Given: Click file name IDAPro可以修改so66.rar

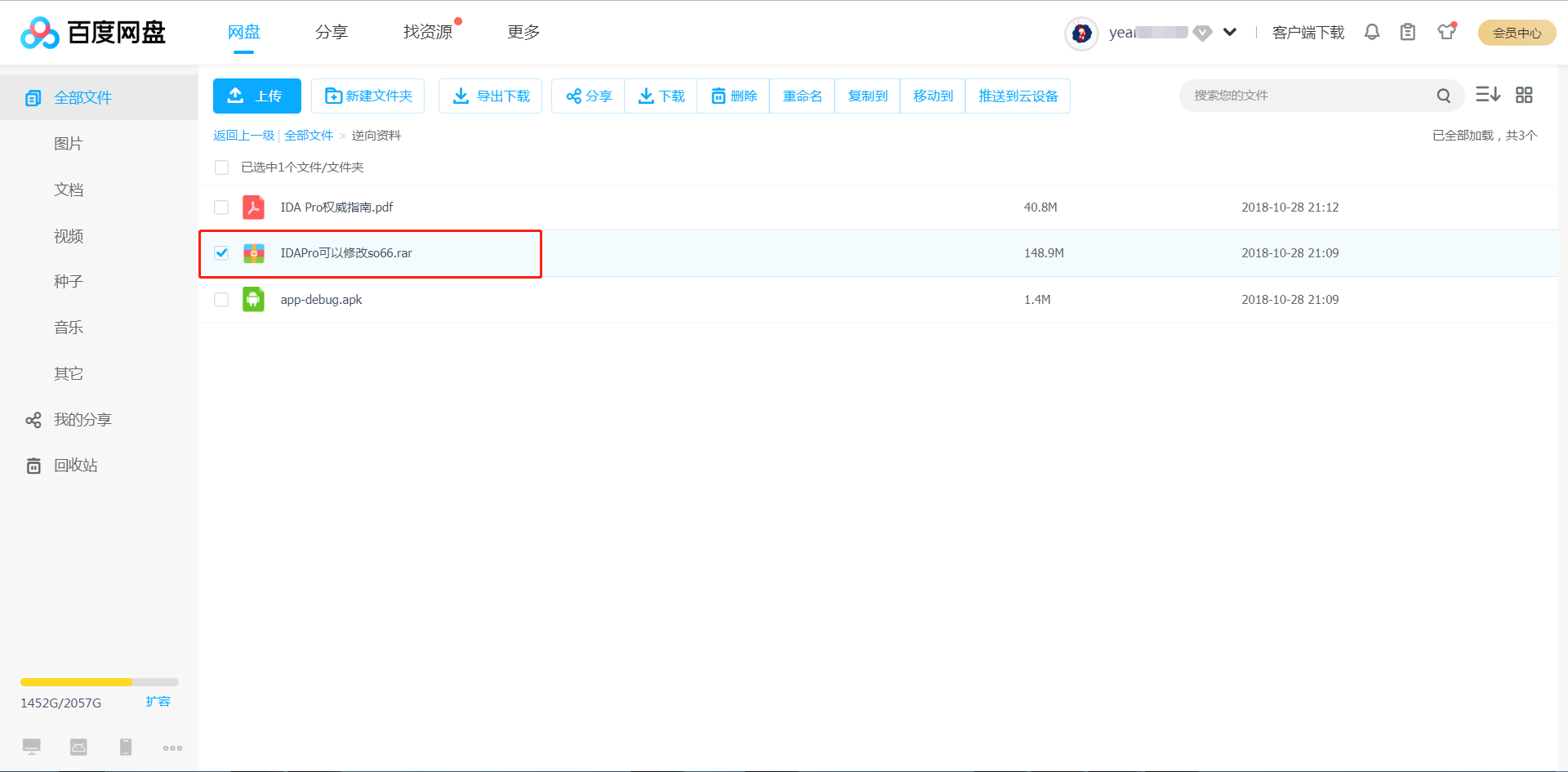Looking at the screenshot, I should pos(346,253).
